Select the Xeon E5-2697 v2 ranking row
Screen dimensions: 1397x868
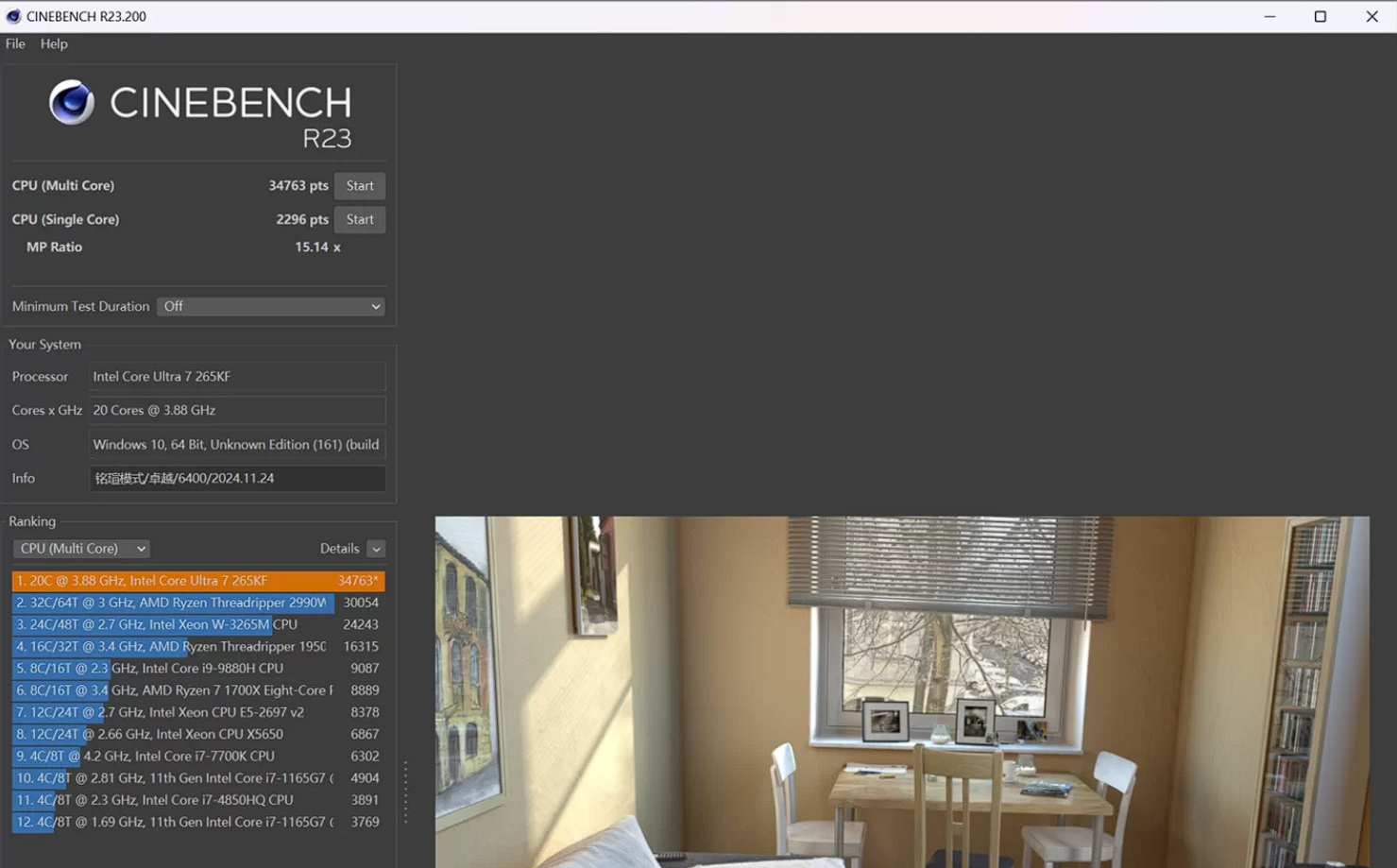click(198, 712)
